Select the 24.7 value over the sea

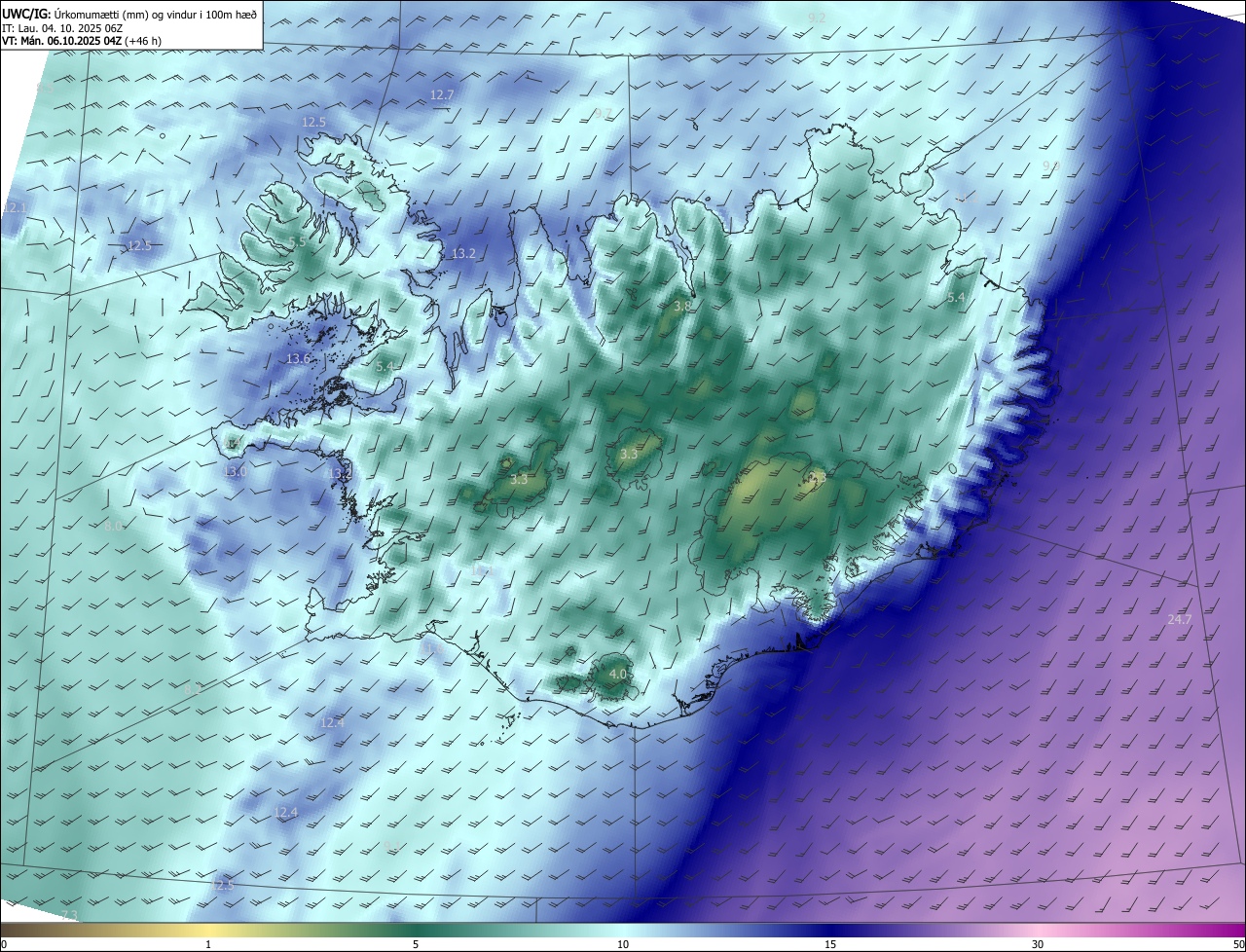[1180, 619]
